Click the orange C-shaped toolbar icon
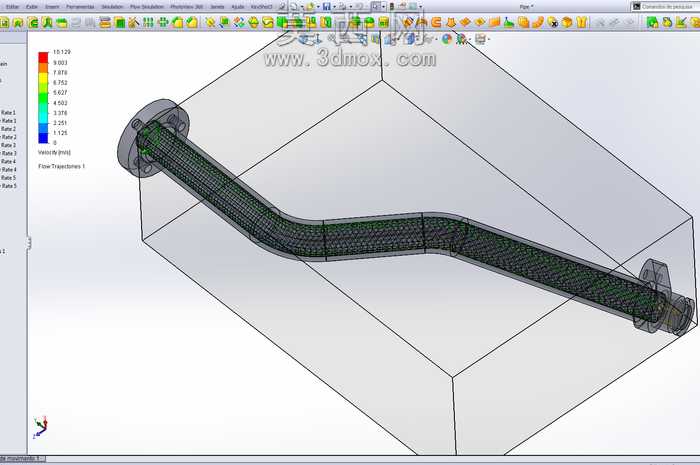 (x=437, y=22)
